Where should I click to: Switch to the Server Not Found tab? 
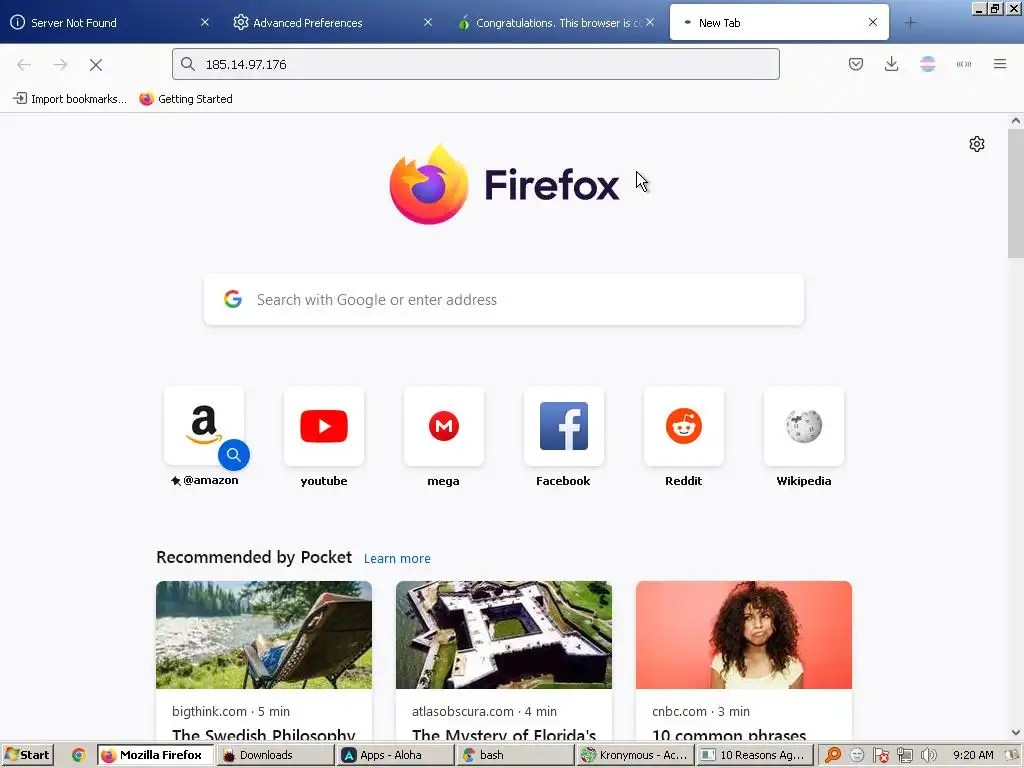pyautogui.click(x=111, y=23)
